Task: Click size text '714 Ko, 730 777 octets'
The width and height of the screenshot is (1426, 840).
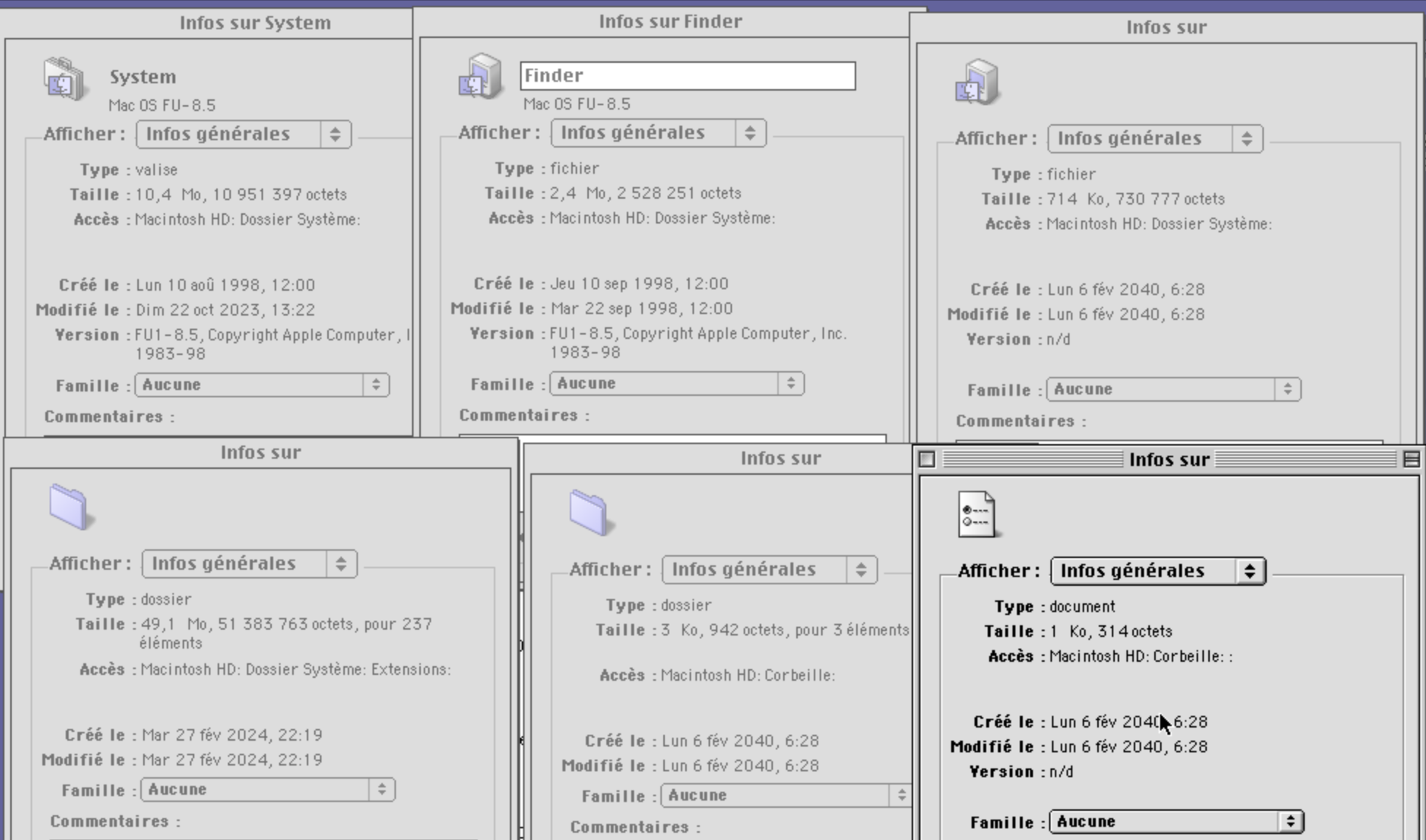Action: point(1136,199)
